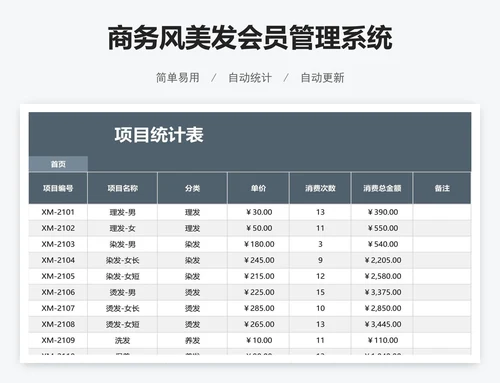
Task: Click total amount ¥550.00
Action: [x=383, y=228]
